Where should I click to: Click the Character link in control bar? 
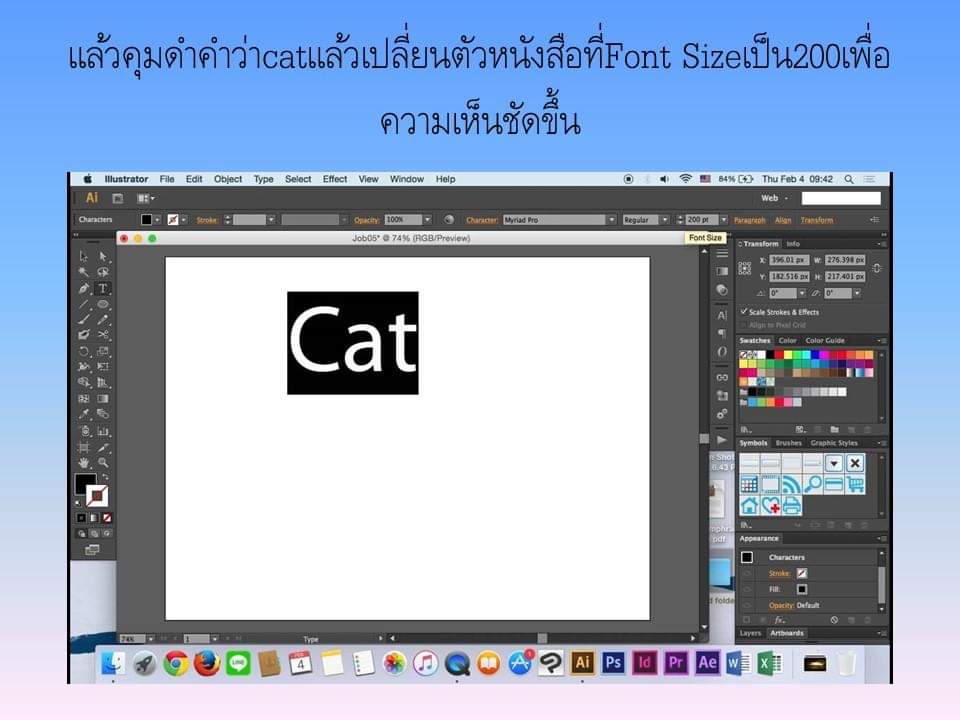click(482, 220)
